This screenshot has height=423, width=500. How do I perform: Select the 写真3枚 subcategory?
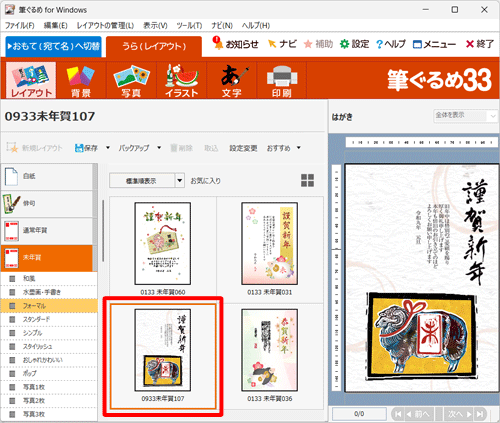(x=49, y=414)
